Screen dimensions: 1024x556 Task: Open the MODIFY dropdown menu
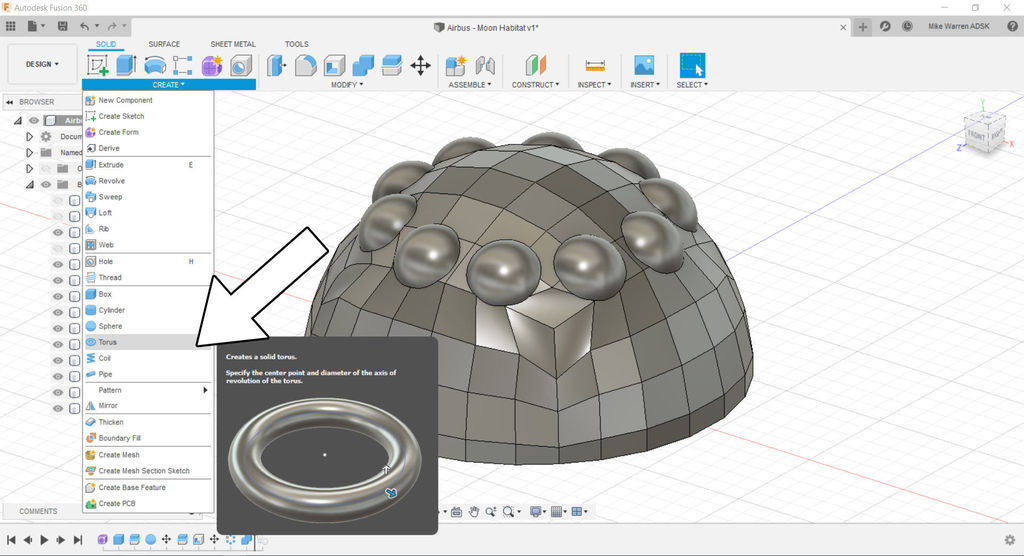tap(346, 85)
